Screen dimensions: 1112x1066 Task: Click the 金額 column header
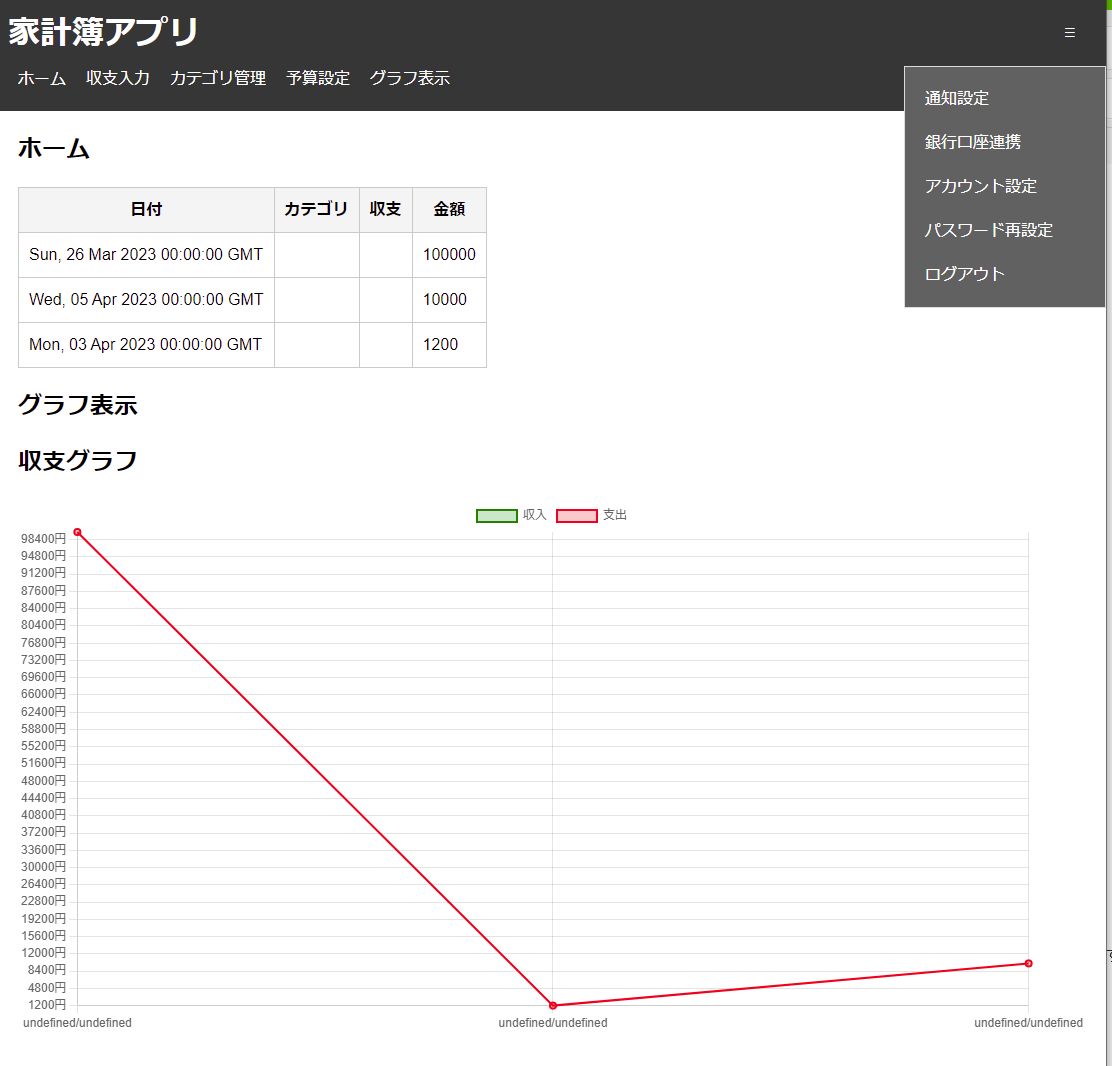[x=449, y=209]
